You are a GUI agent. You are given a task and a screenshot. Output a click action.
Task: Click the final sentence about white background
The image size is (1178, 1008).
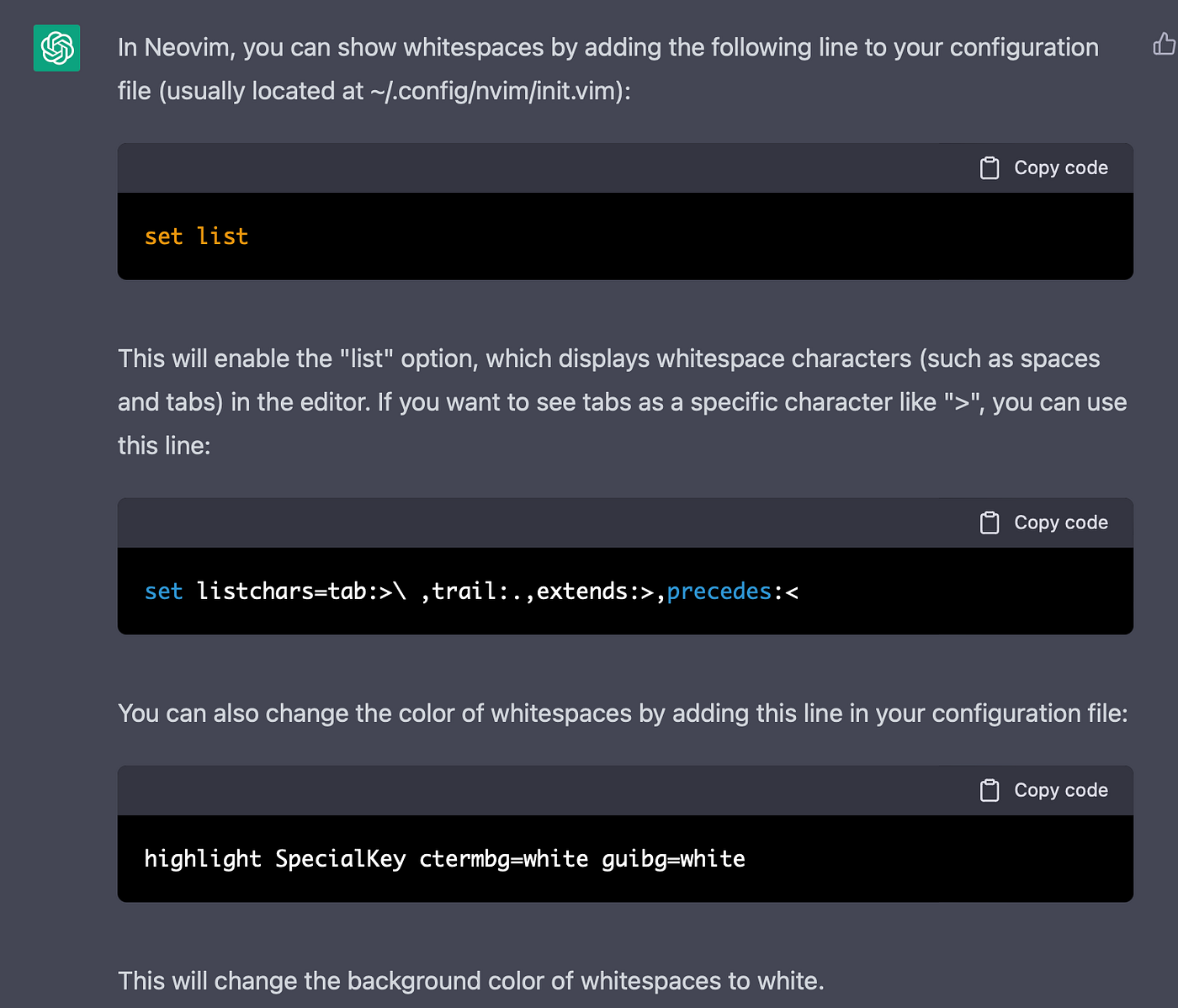(470, 981)
